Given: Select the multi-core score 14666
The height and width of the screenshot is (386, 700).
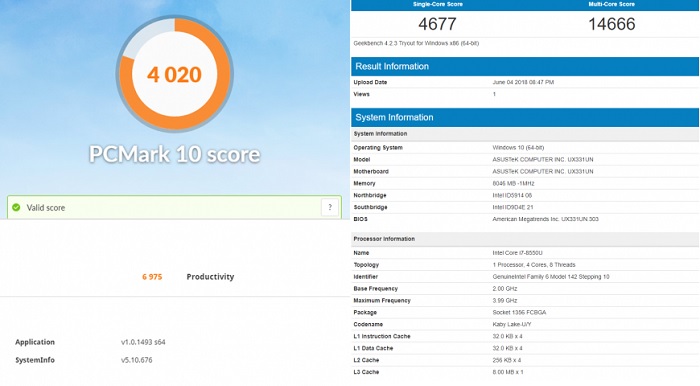Looking at the screenshot, I should coord(612,24).
